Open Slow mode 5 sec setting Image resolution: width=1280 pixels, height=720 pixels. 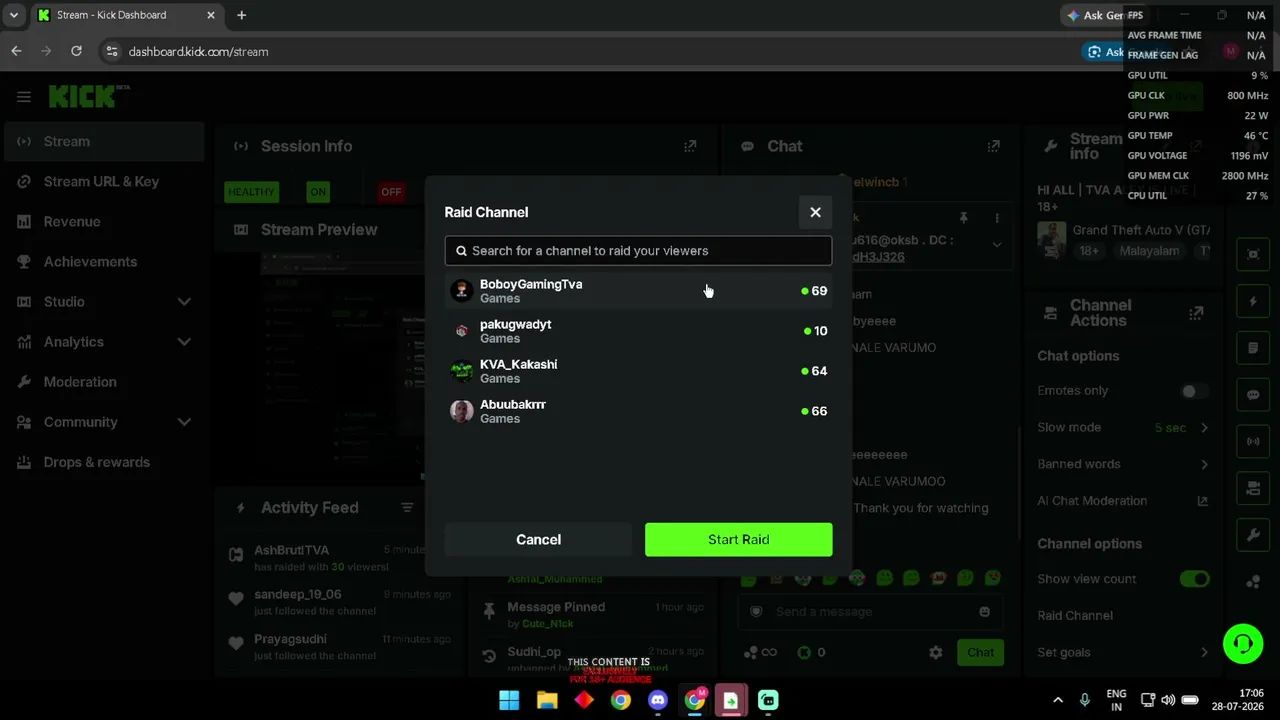coord(1123,428)
